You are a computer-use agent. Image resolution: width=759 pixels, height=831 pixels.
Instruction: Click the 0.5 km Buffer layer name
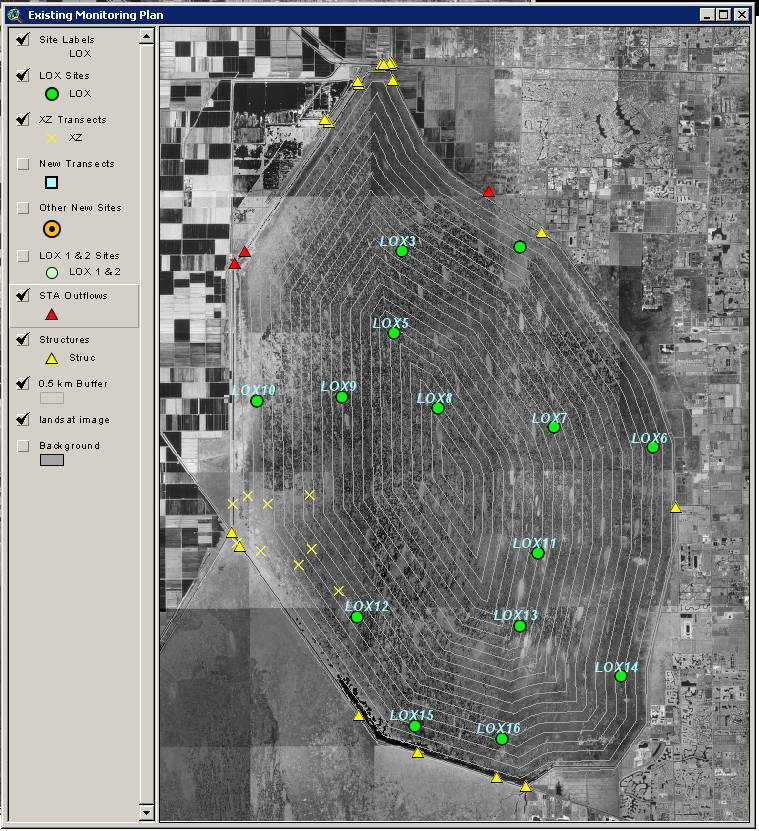(x=73, y=384)
